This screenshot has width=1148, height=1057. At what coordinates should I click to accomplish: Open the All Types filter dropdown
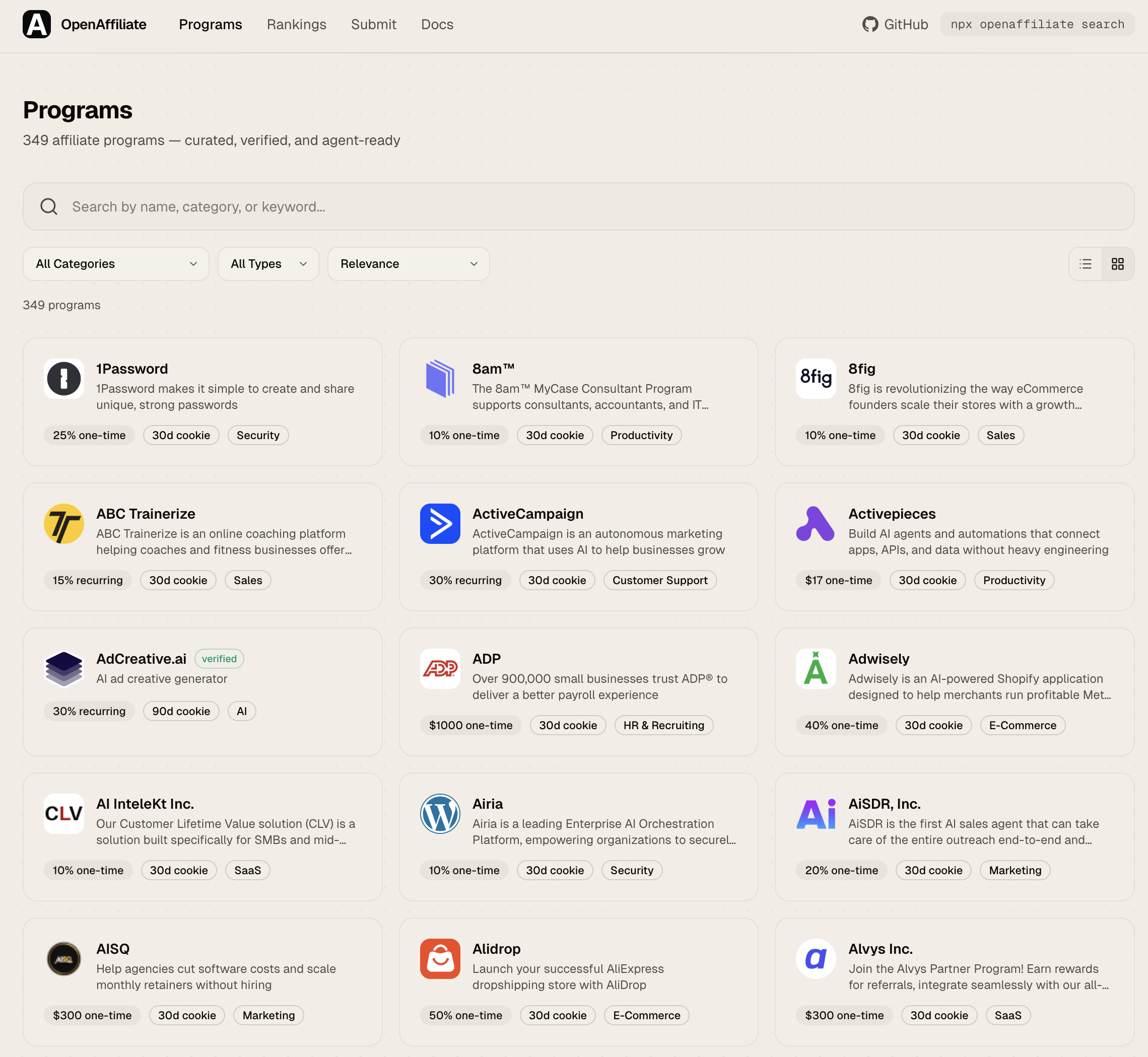point(267,264)
